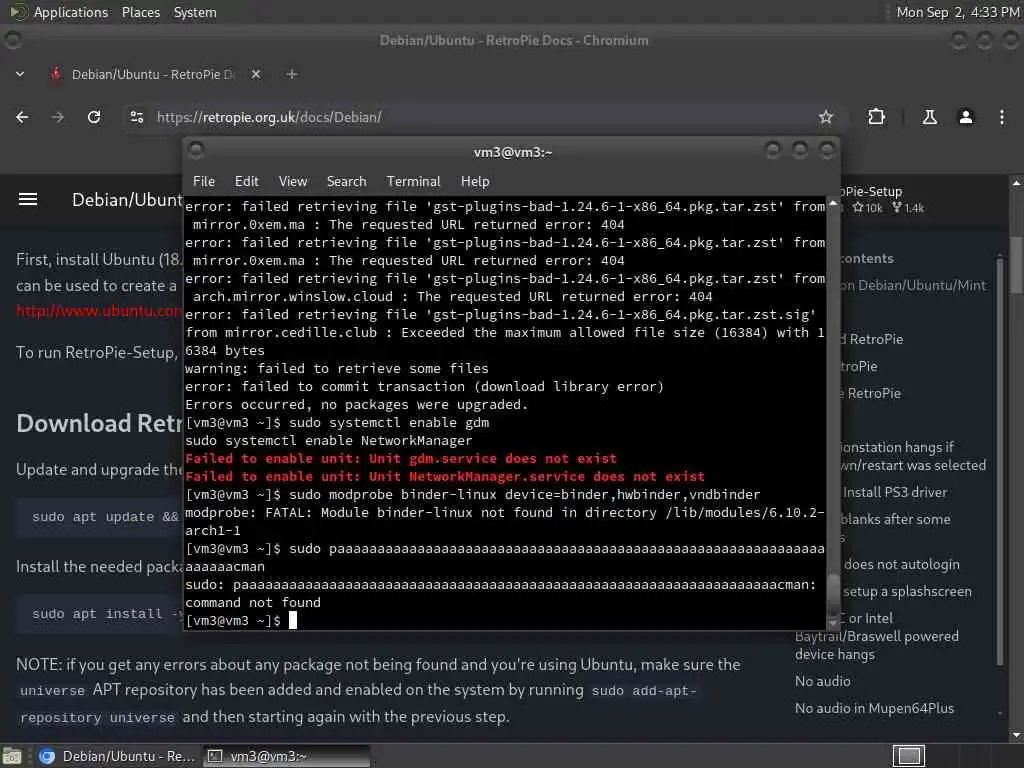The height and width of the screenshot is (768, 1024).
Task: Open terminal Edit menu
Action: [x=246, y=182]
